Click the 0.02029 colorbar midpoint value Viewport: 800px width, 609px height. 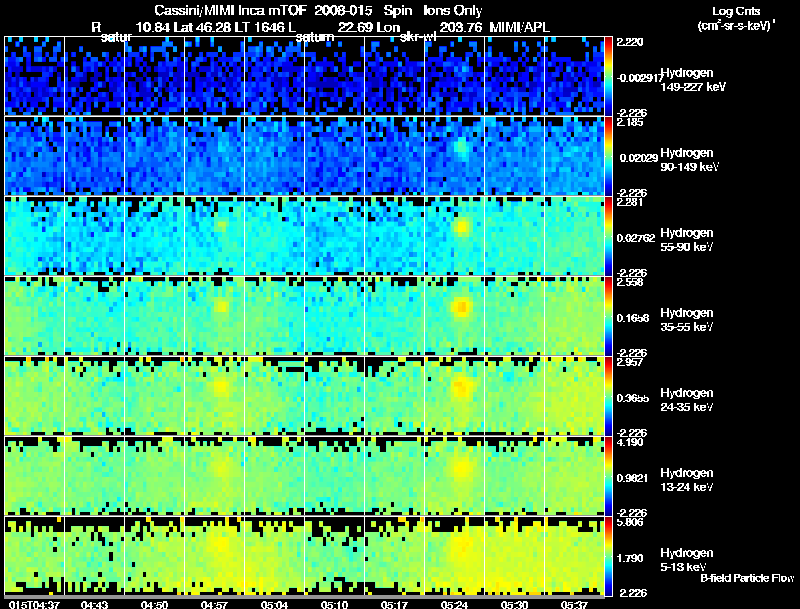[639, 158]
